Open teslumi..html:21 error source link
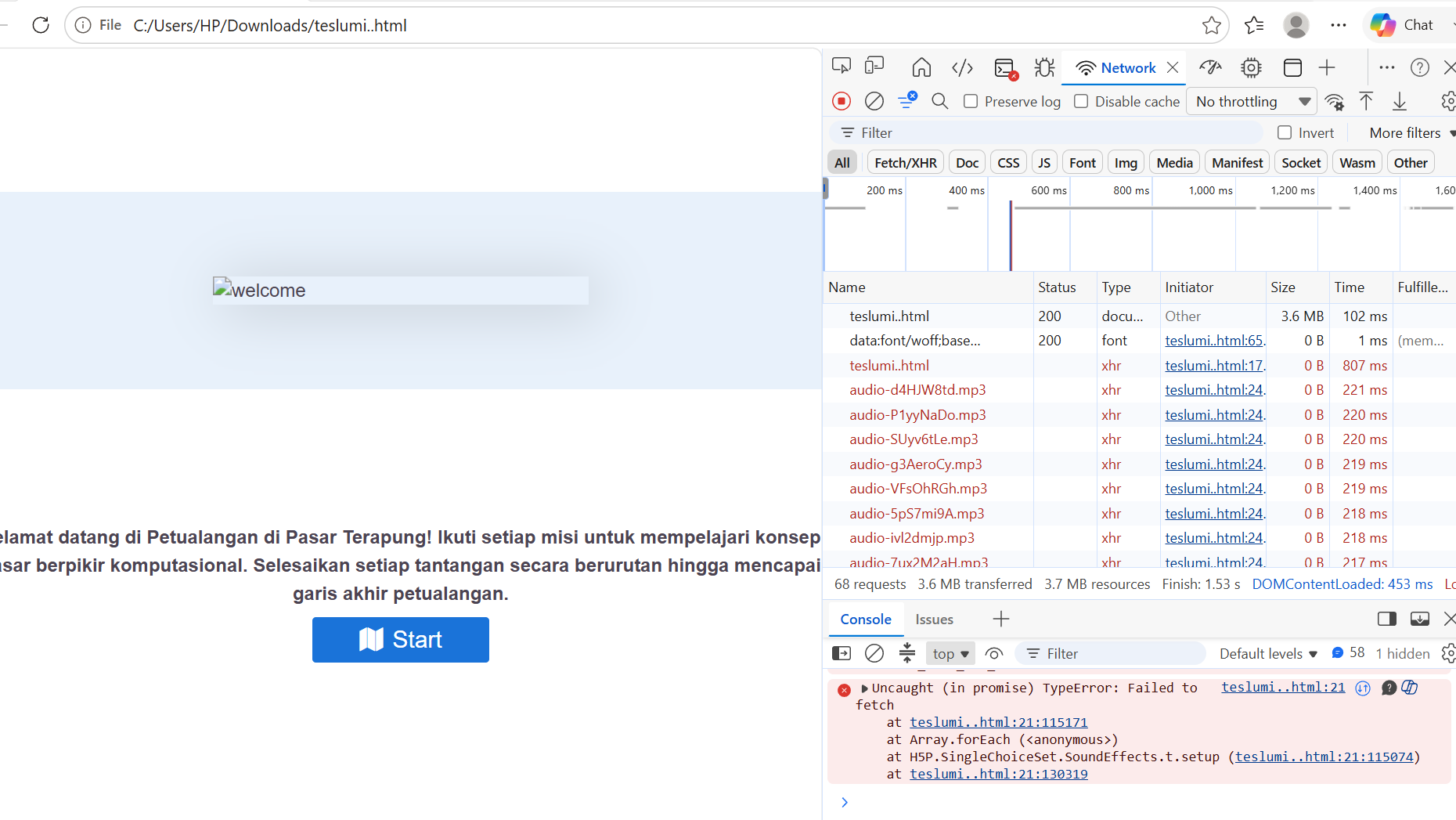This screenshot has width=1456, height=820. click(1283, 688)
